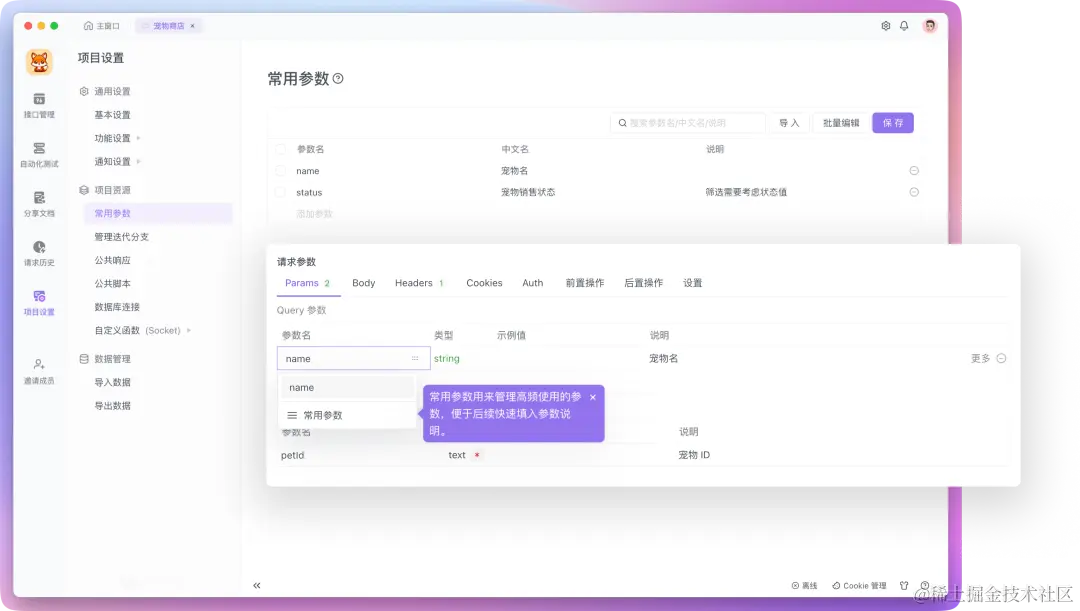Open the 接口管理 panel in the sidebar
Image resolution: width=1080 pixels, height=611 pixels.
coord(40,107)
